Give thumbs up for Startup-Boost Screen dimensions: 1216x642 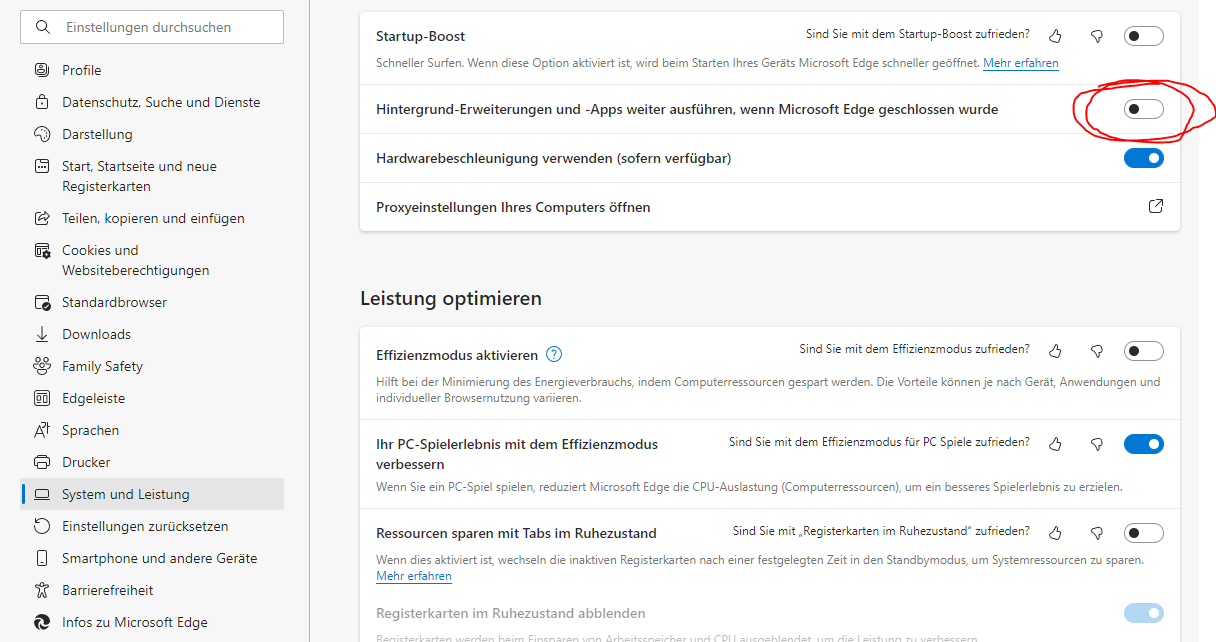pyautogui.click(x=1056, y=36)
